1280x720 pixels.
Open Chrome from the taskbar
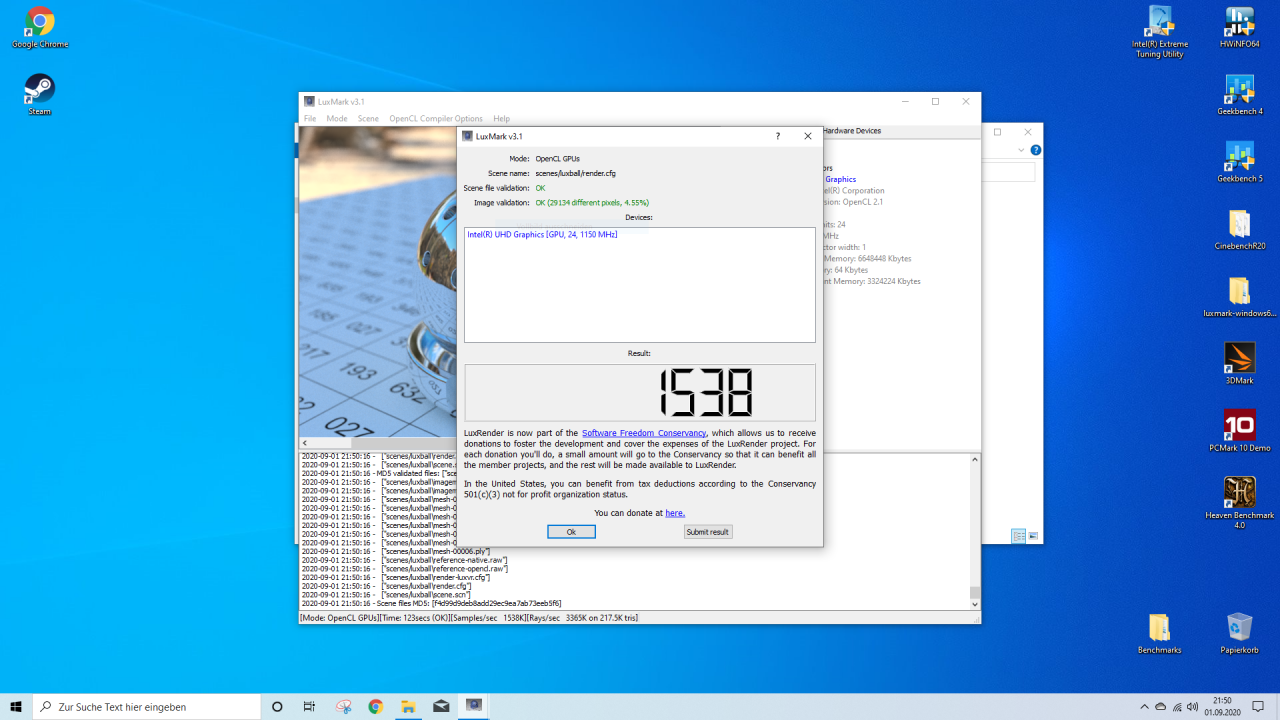[x=376, y=706]
